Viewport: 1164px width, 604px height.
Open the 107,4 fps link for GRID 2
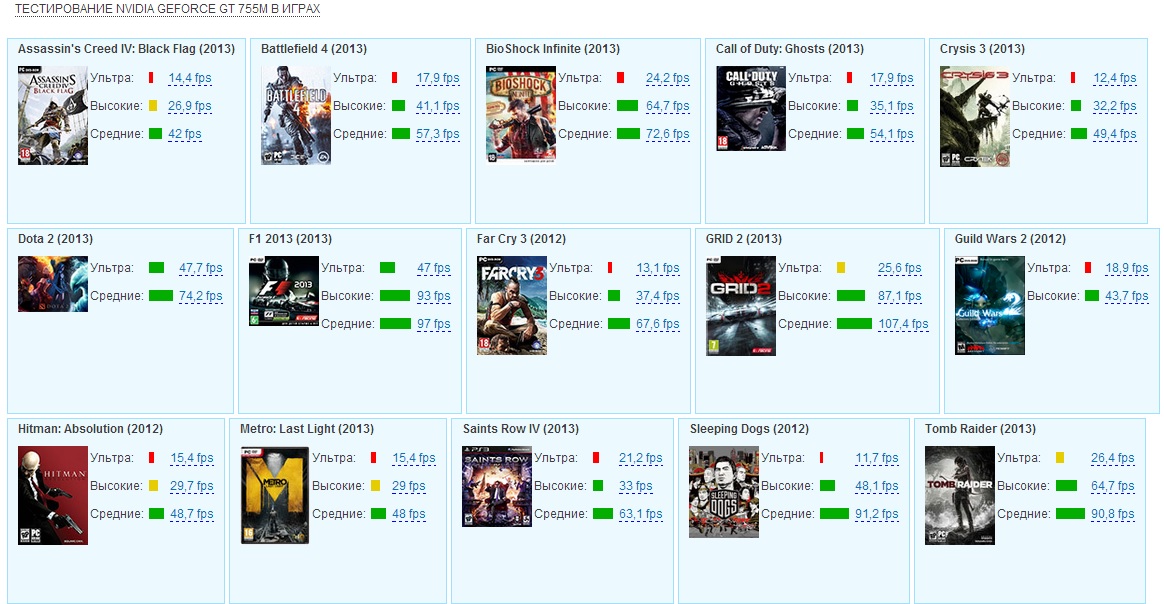pos(903,324)
